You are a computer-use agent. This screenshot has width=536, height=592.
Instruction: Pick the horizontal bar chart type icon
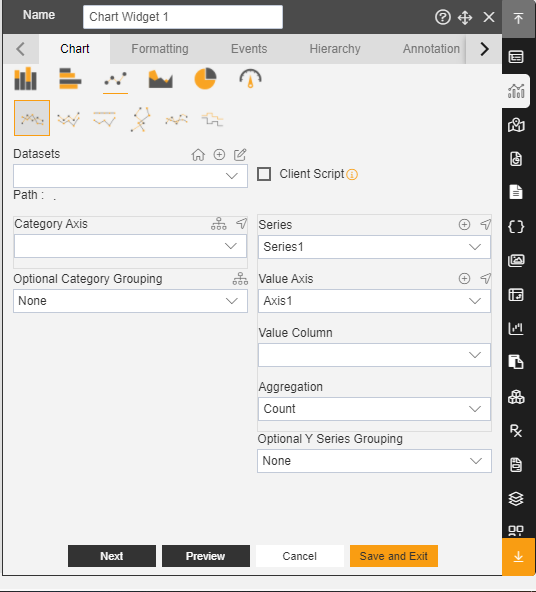click(70, 79)
